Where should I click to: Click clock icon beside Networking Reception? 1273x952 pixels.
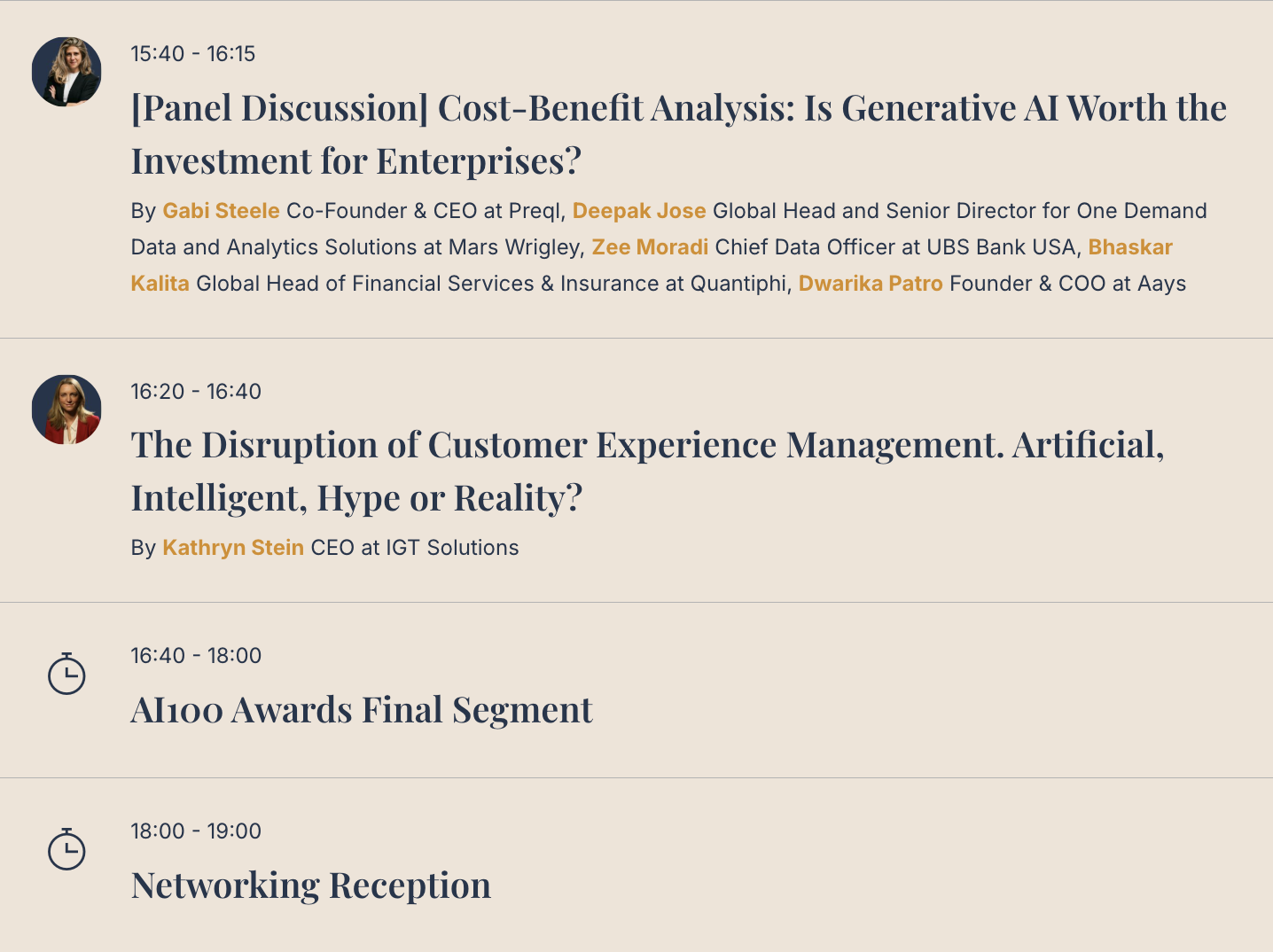(66, 849)
